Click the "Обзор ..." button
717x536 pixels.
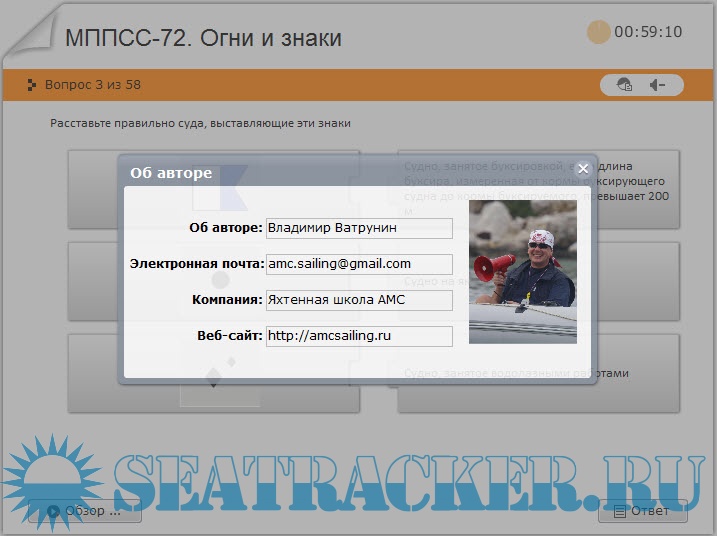coord(85,511)
